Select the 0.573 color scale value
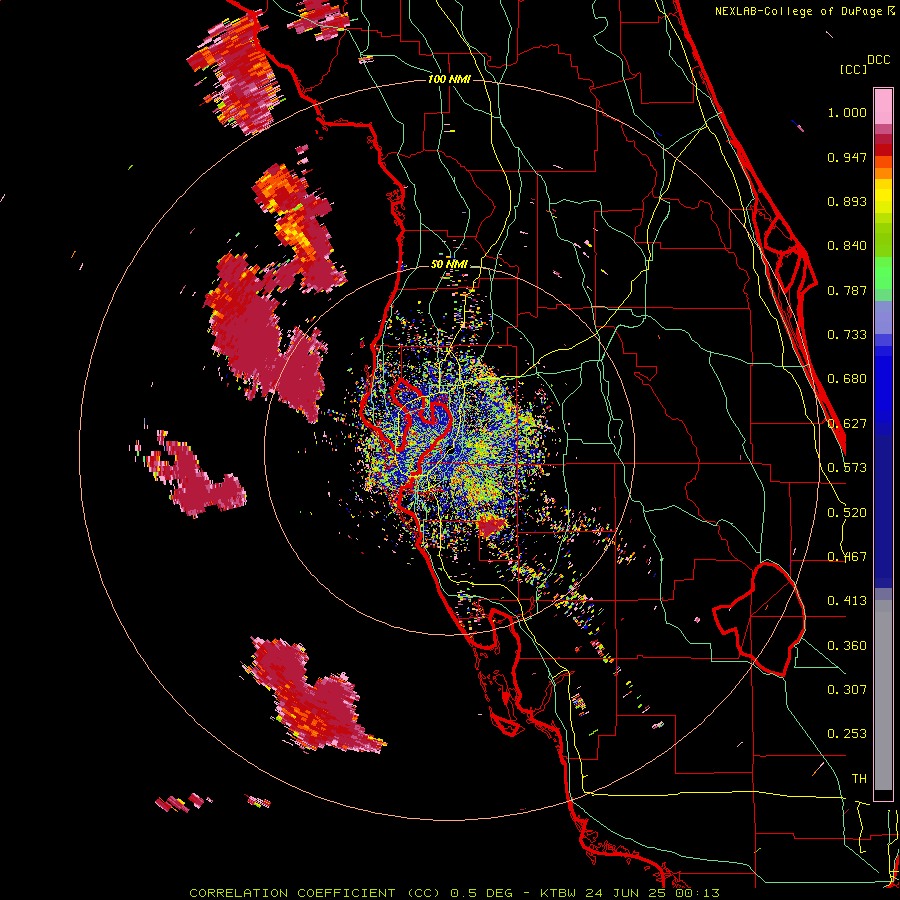This screenshot has height=900, width=900. [847, 468]
